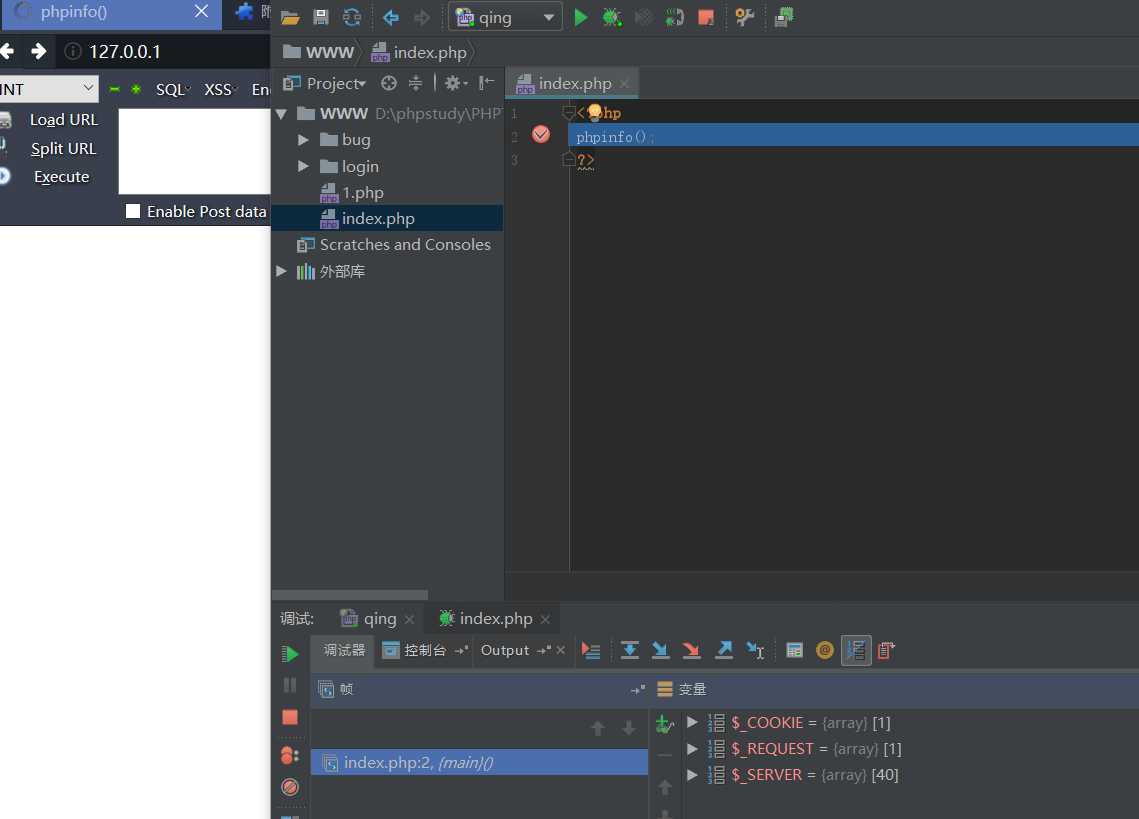Open the Project panel gear settings menu
The image size is (1139, 819).
coord(456,84)
